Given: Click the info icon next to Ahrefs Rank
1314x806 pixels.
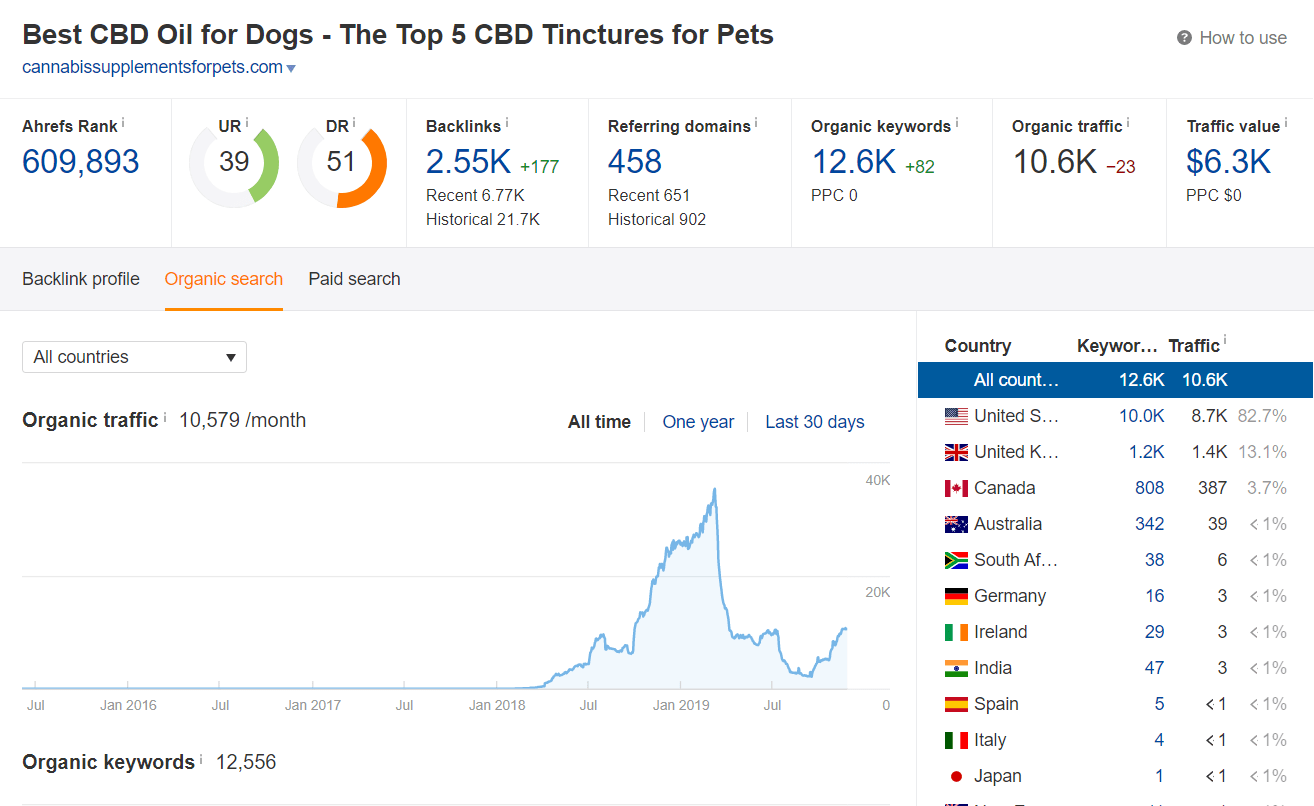Looking at the screenshot, I should tap(124, 122).
